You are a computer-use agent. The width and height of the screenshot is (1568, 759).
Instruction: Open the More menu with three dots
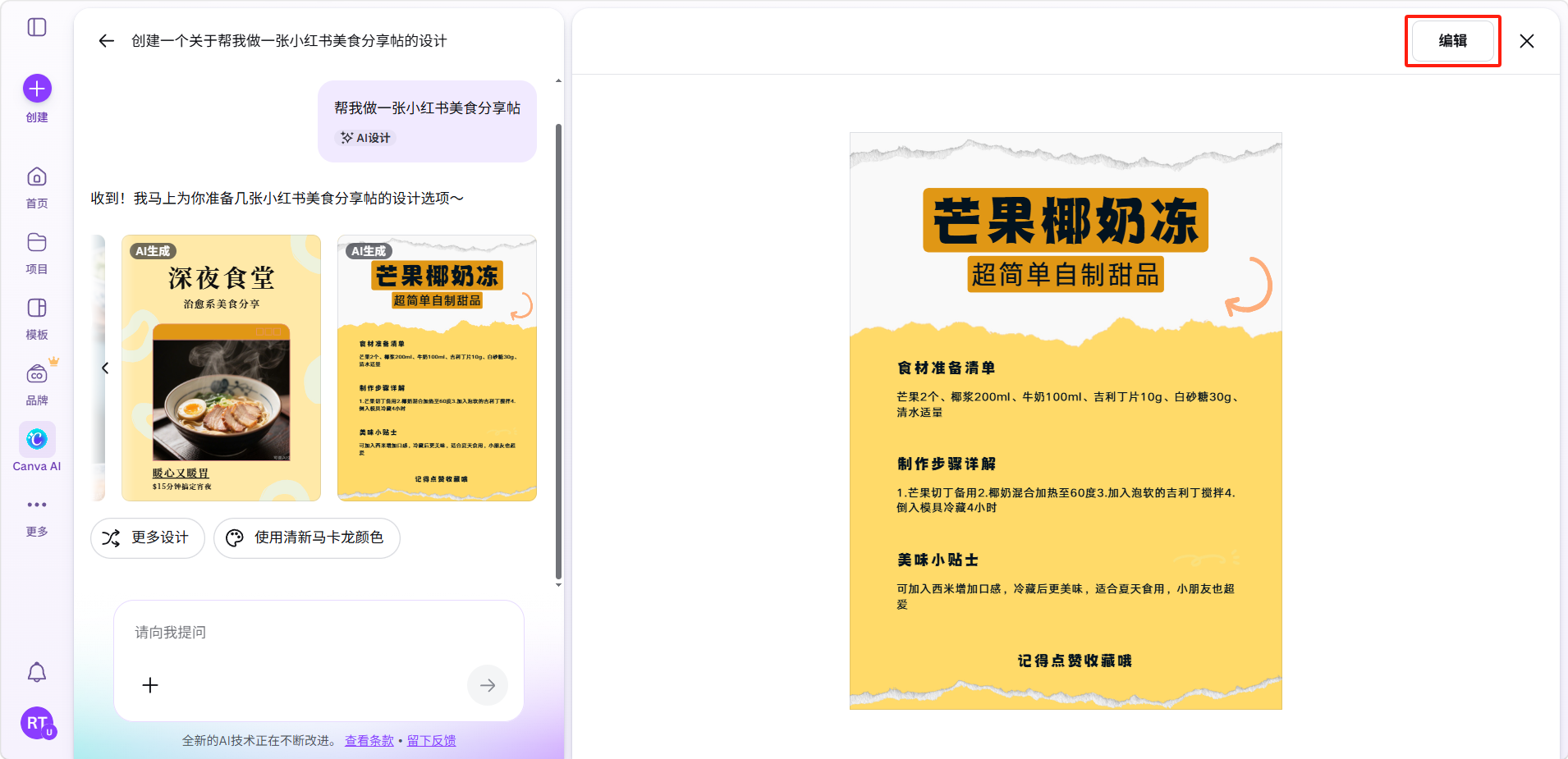point(37,505)
